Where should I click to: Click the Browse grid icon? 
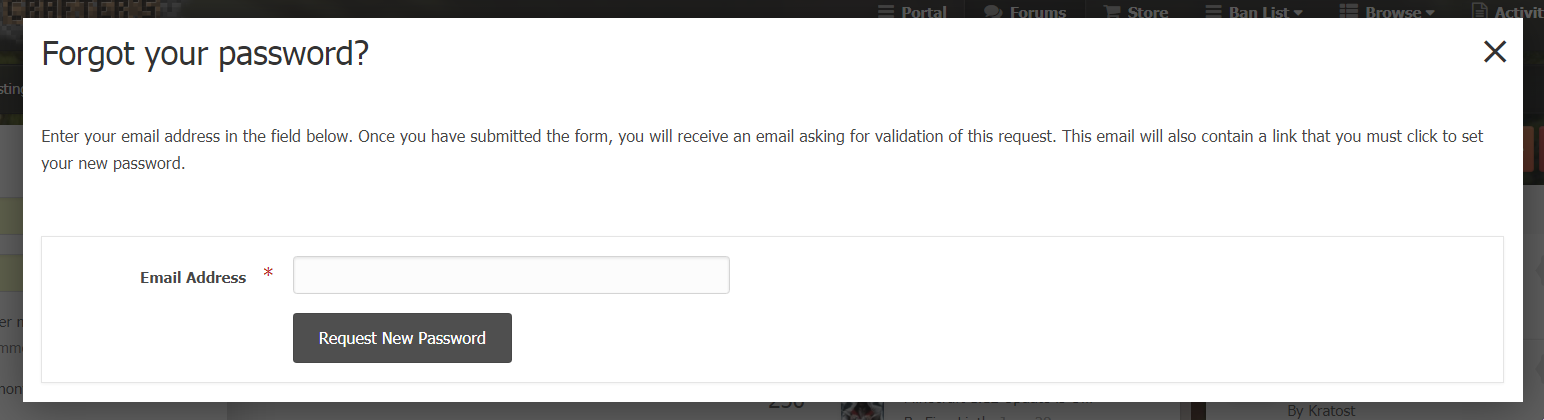[1348, 12]
